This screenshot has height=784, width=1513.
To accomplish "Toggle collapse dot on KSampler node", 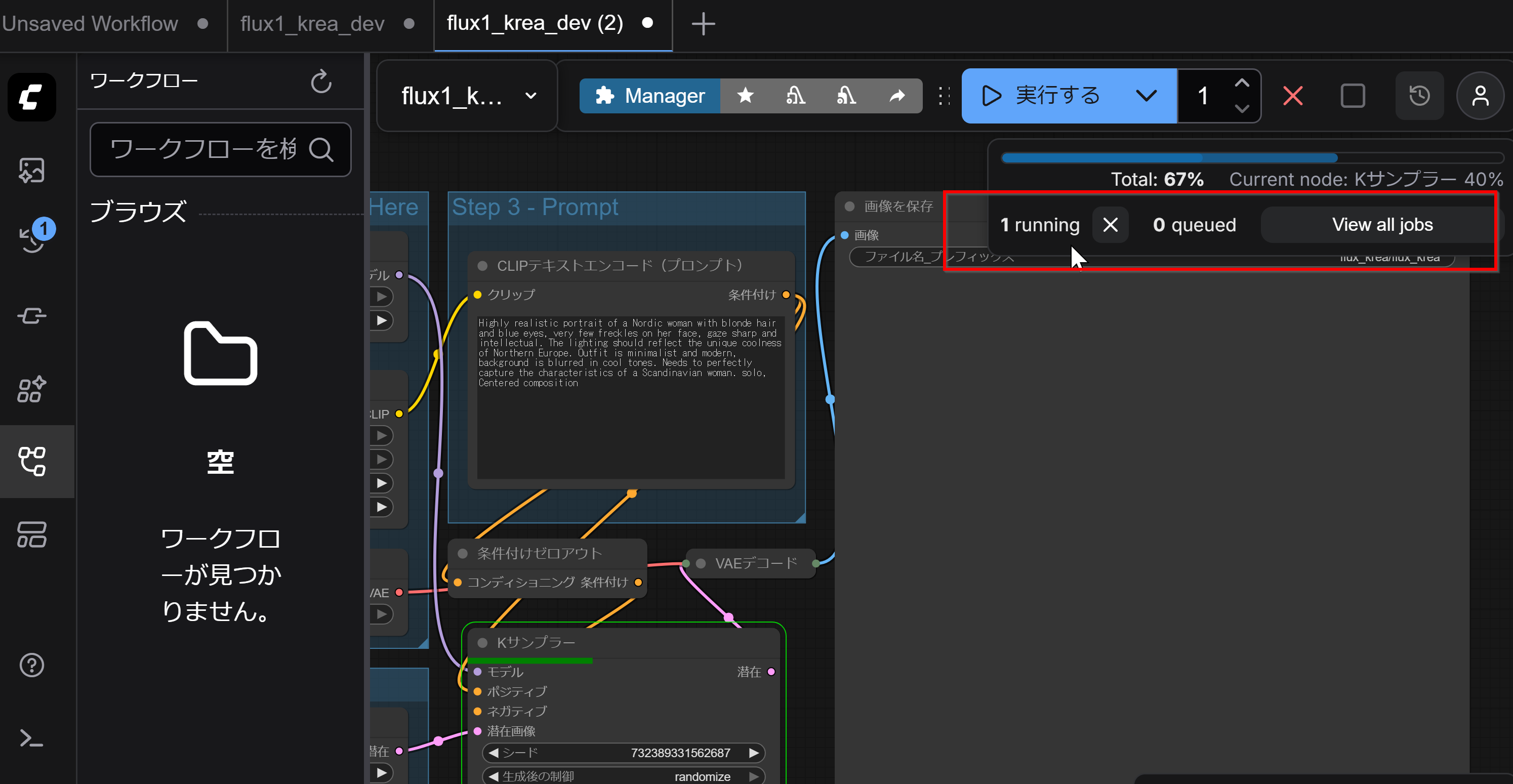I will (x=483, y=642).
